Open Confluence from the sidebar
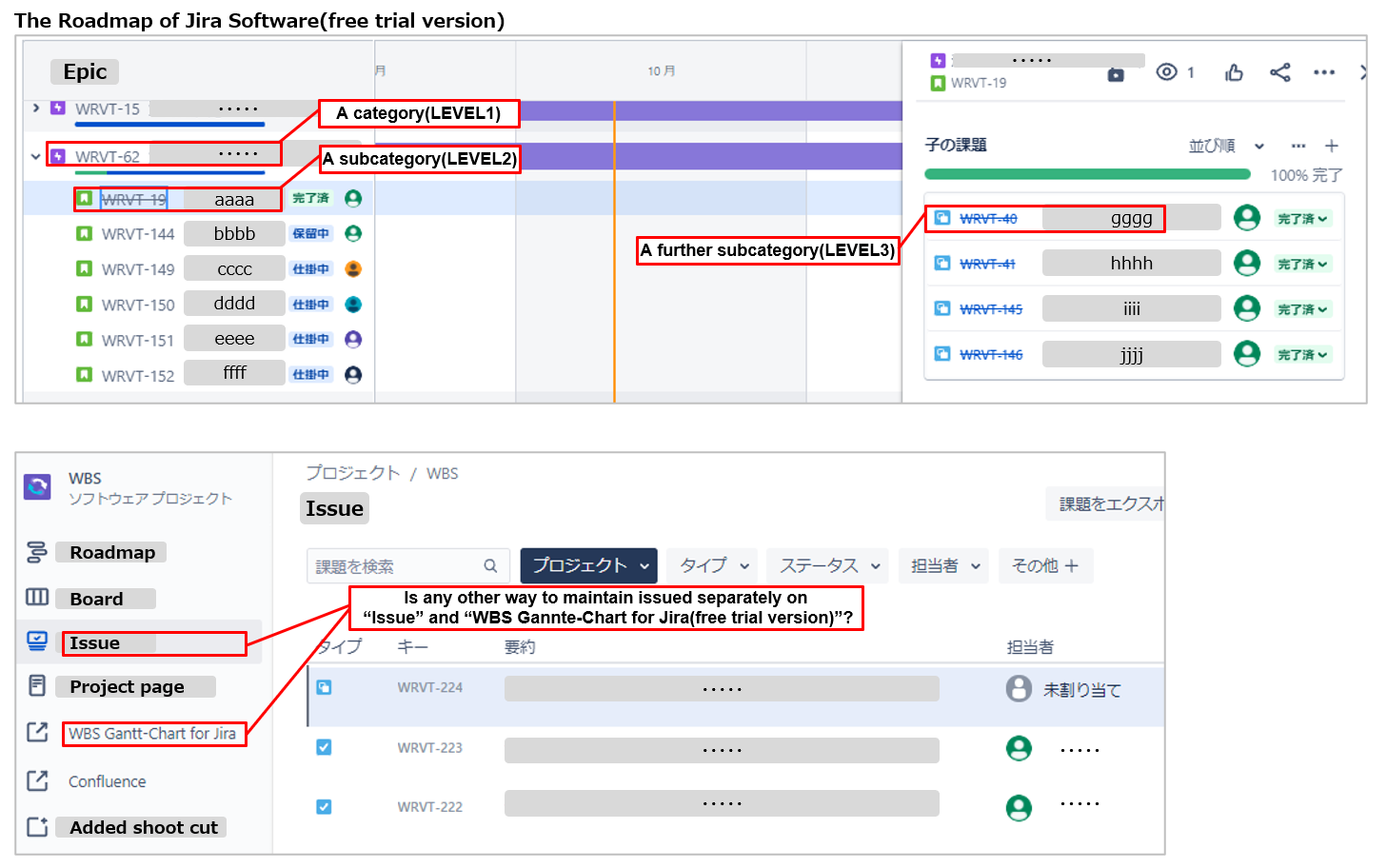 click(x=108, y=781)
